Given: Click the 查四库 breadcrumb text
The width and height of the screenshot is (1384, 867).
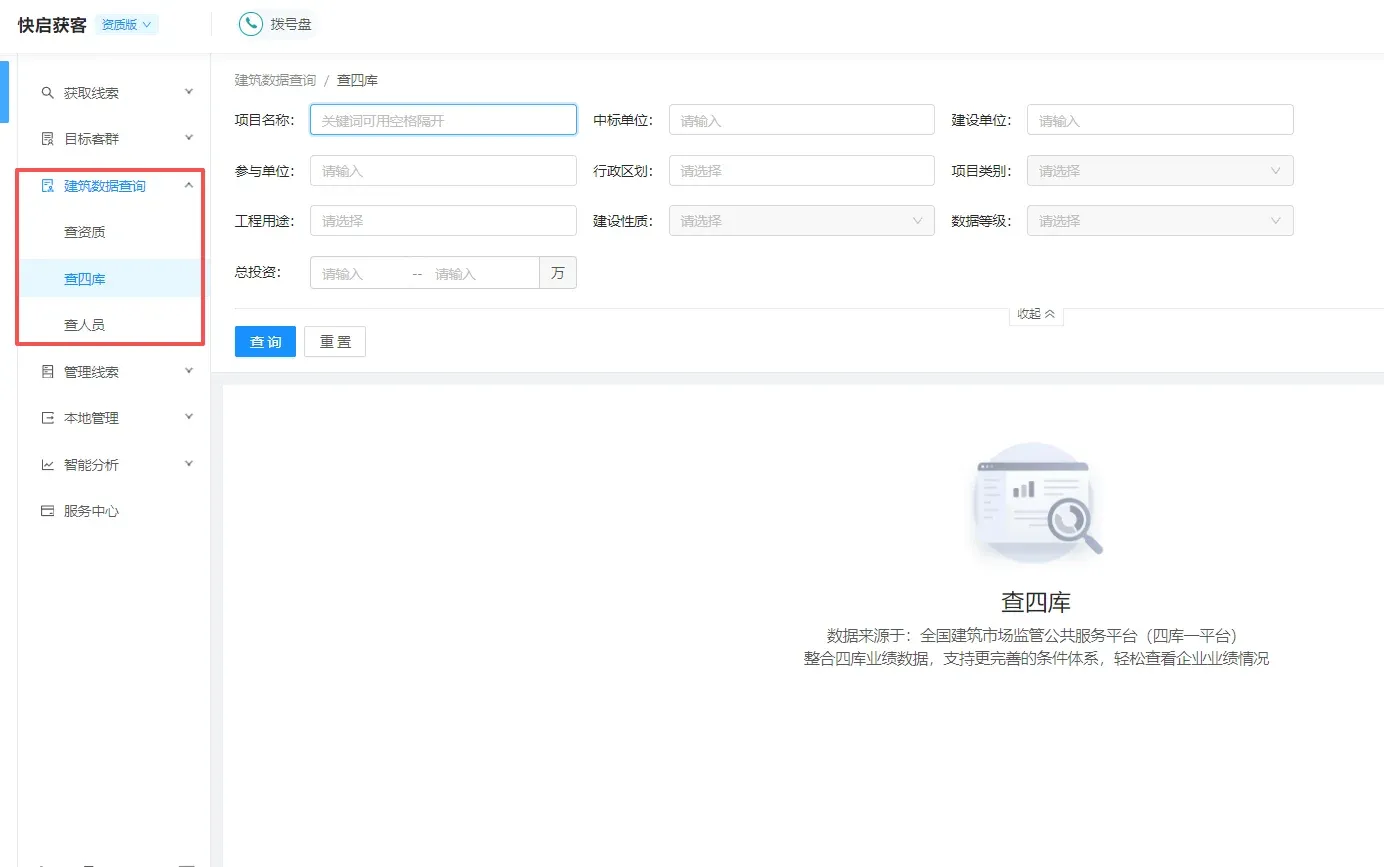Looking at the screenshot, I should [x=357, y=80].
